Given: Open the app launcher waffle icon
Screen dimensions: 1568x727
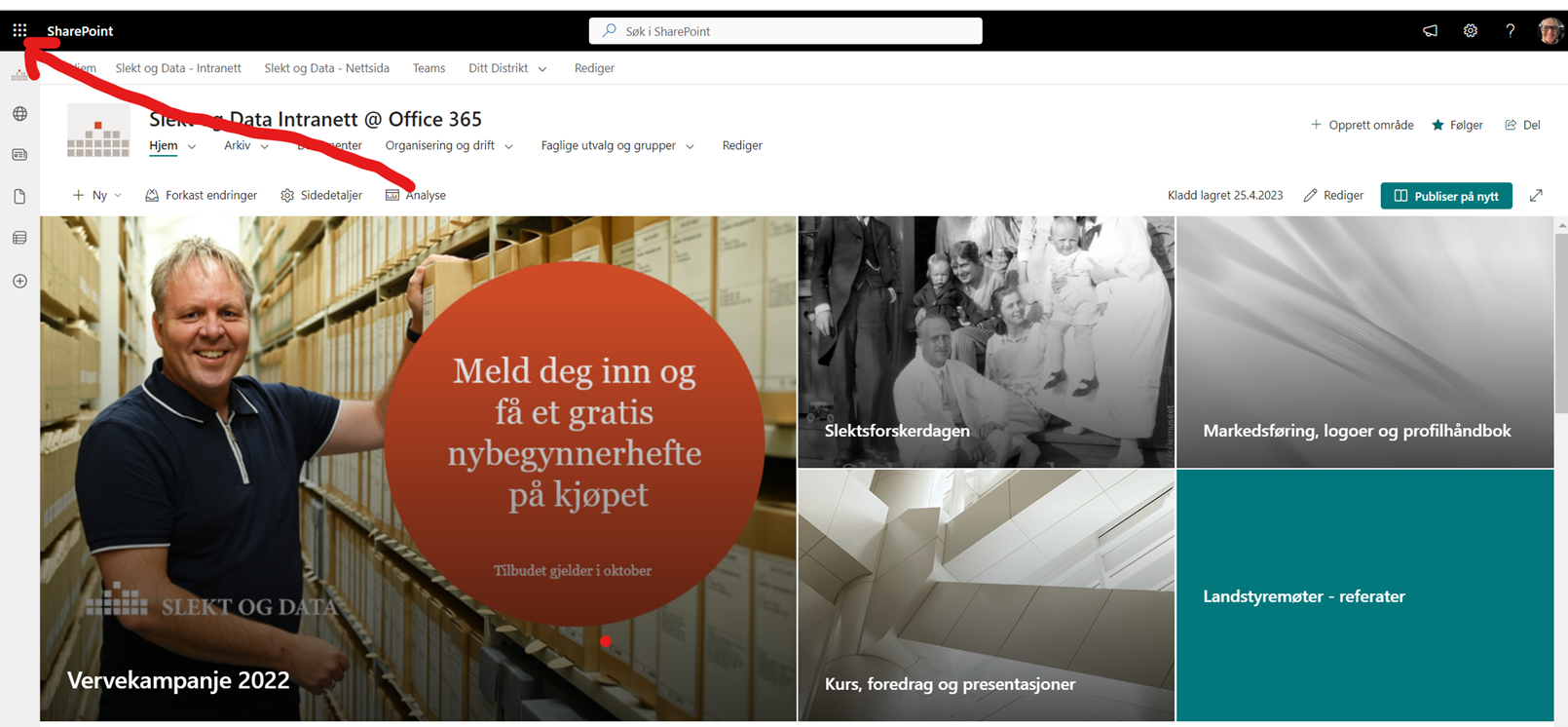Looking at the screenshot, I should tap(19, 30).
